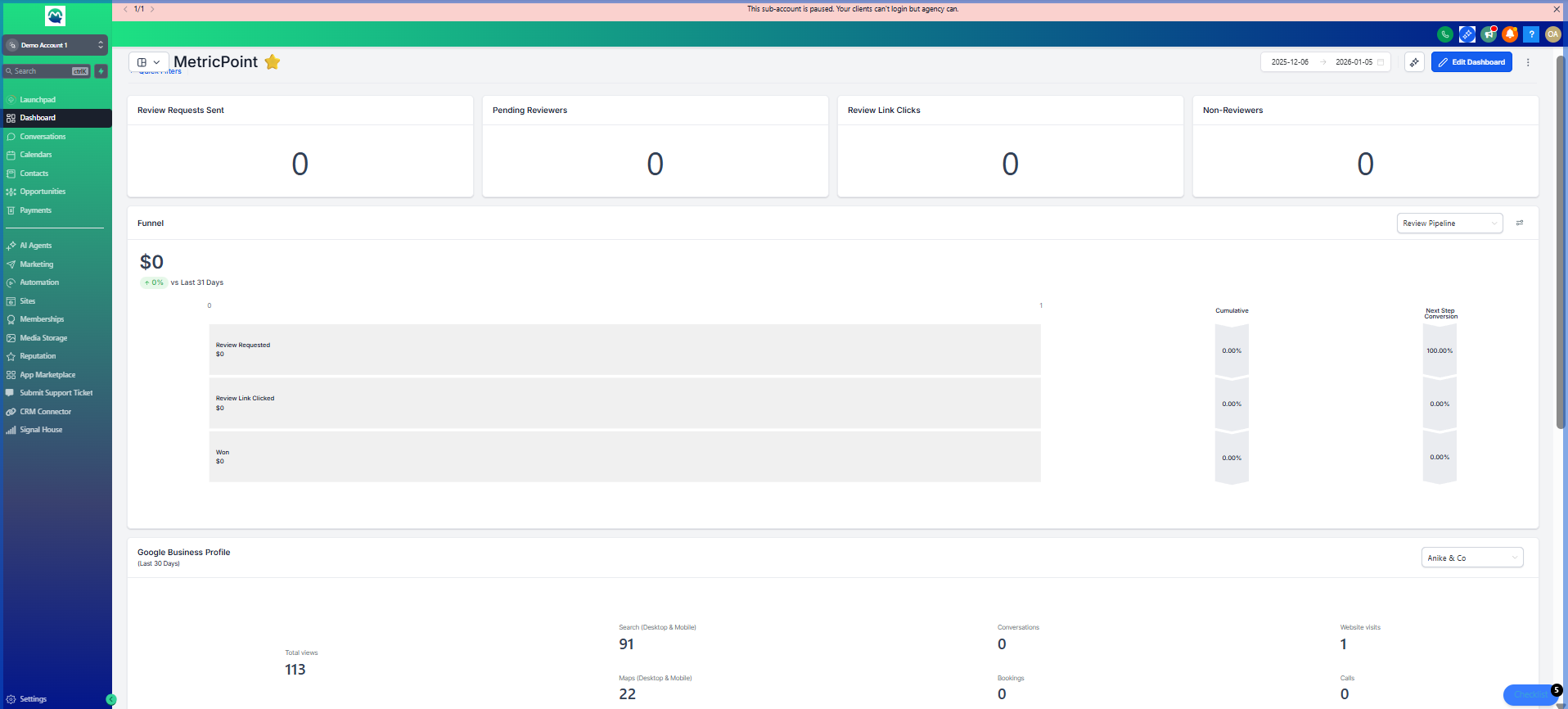This screenshot has height=709, width=1568.
Task: Click the green phone dialer icon
Action: coord(1445,34)
